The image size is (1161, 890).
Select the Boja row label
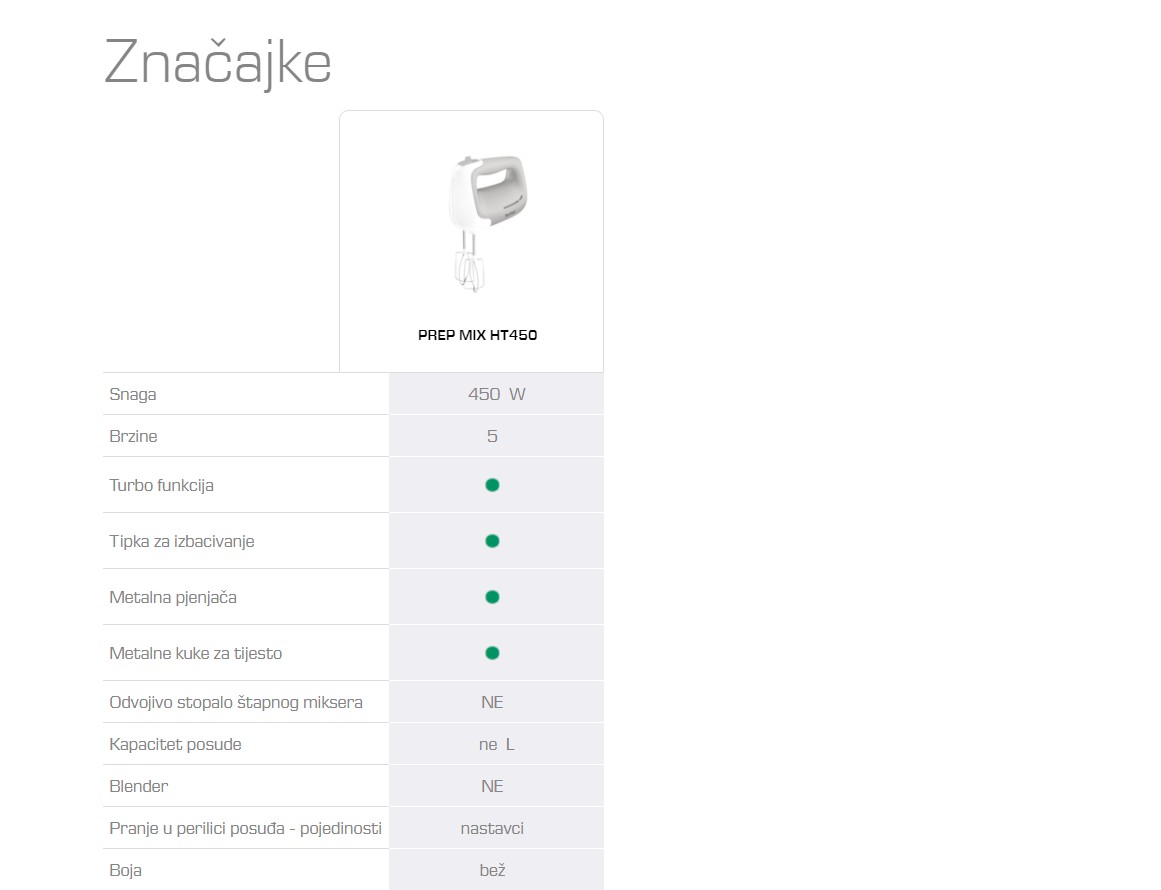(125, 871)
